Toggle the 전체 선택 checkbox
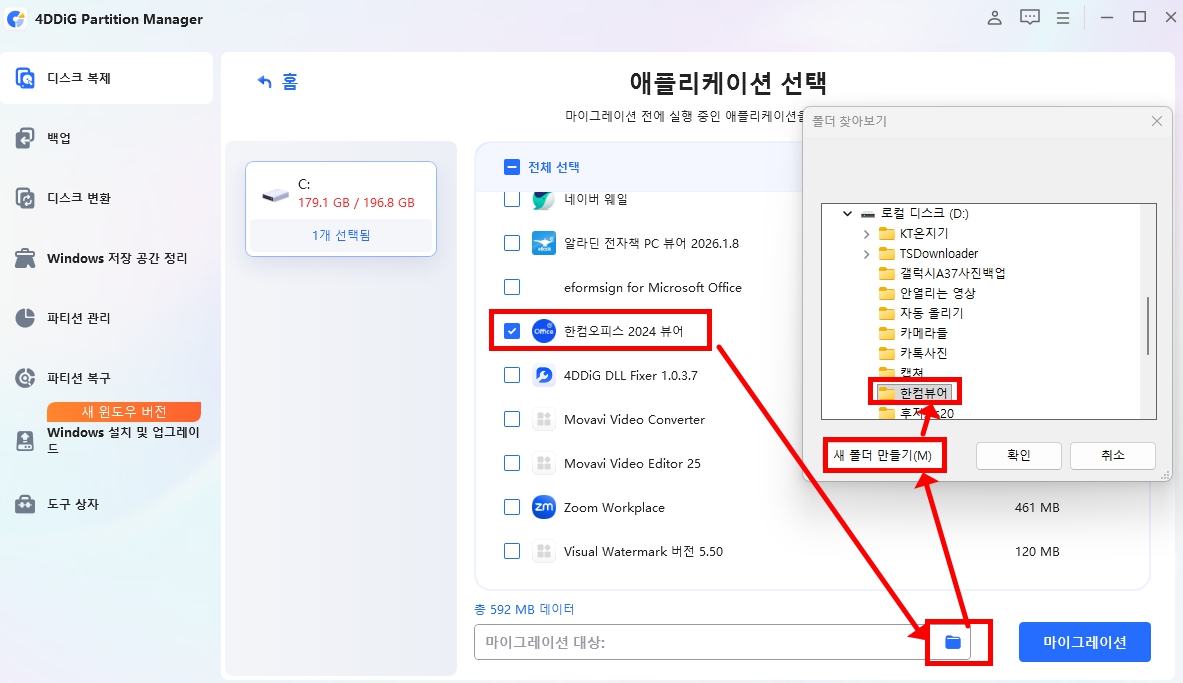The height and width of the screenshot is (683, 1183). 512,167
